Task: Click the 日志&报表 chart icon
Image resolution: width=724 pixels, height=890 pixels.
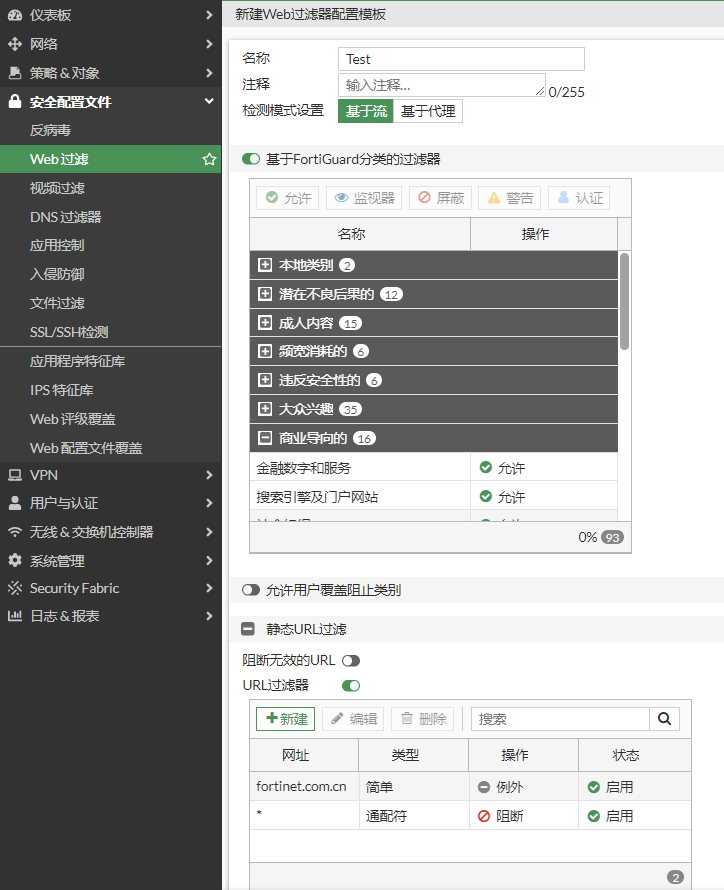Action: 14,616
